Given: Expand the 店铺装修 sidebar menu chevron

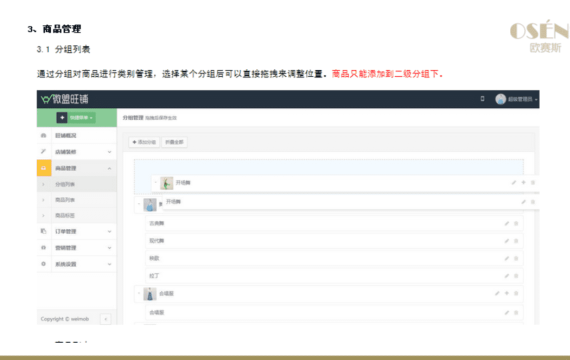Looking at the screenshot, I should pyautogui.click(x=109, y=152).
